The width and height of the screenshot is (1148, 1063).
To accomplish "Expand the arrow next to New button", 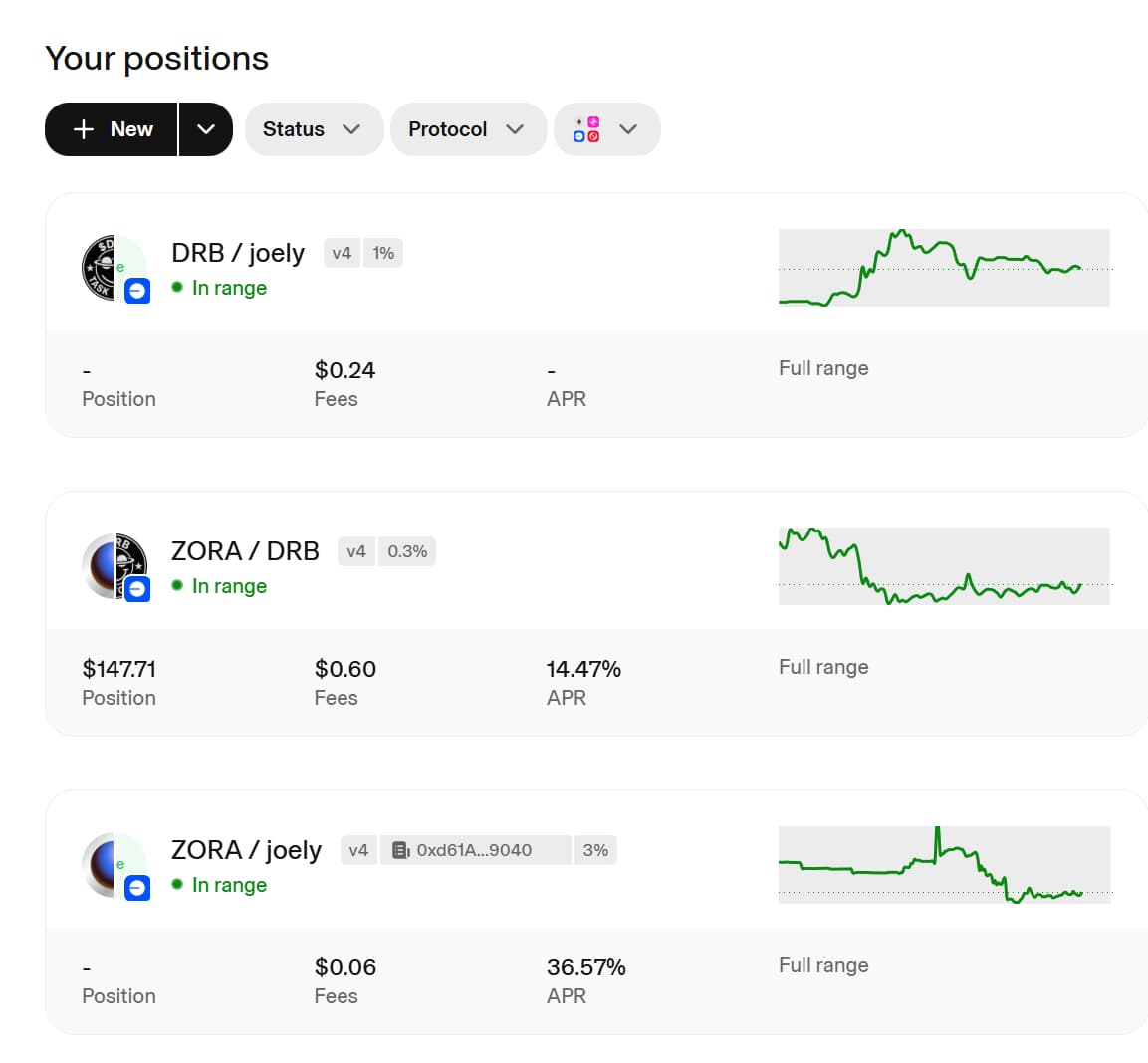I will click(x=206, y=129).
